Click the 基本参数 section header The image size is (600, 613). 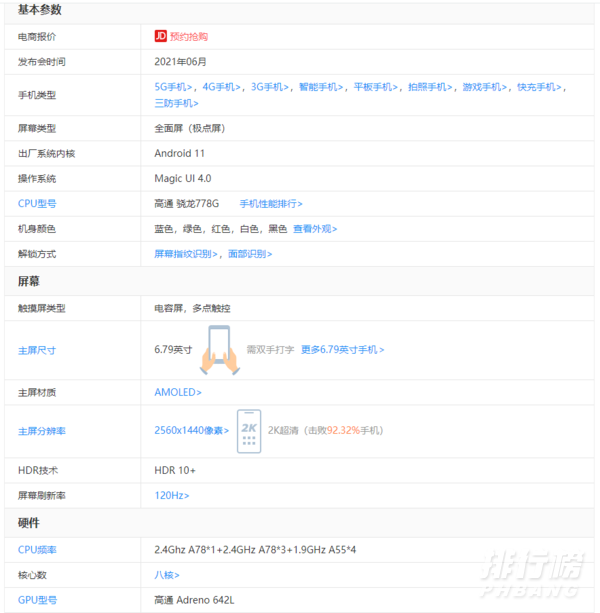(39, 10)
